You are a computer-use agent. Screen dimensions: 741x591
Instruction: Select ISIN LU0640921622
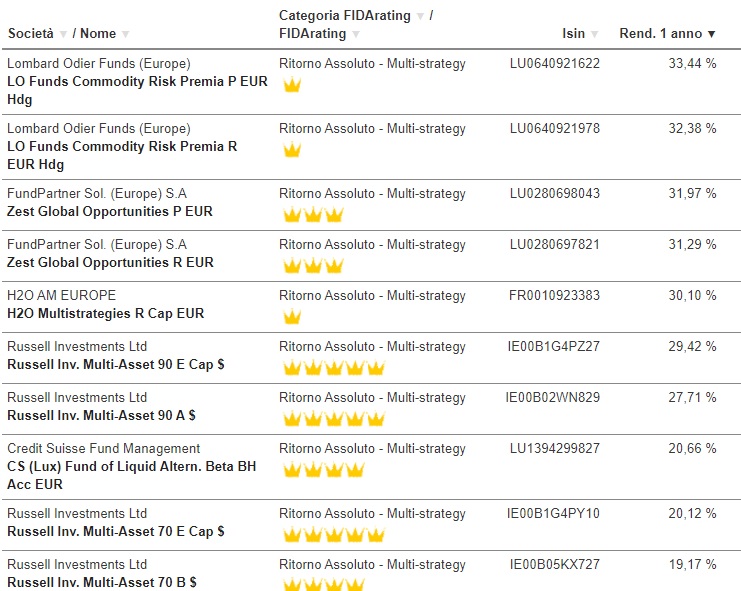point(554,63)
